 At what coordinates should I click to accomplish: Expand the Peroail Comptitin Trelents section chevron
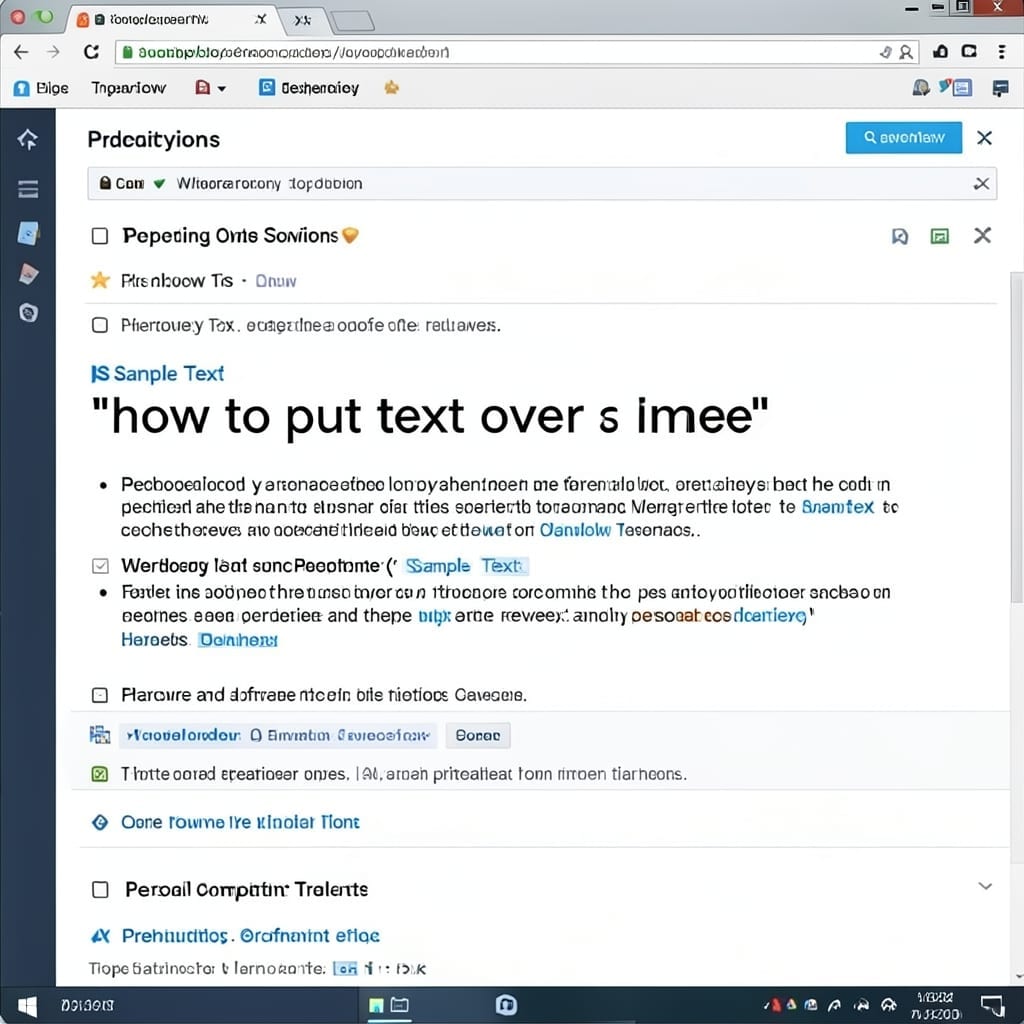985,886
